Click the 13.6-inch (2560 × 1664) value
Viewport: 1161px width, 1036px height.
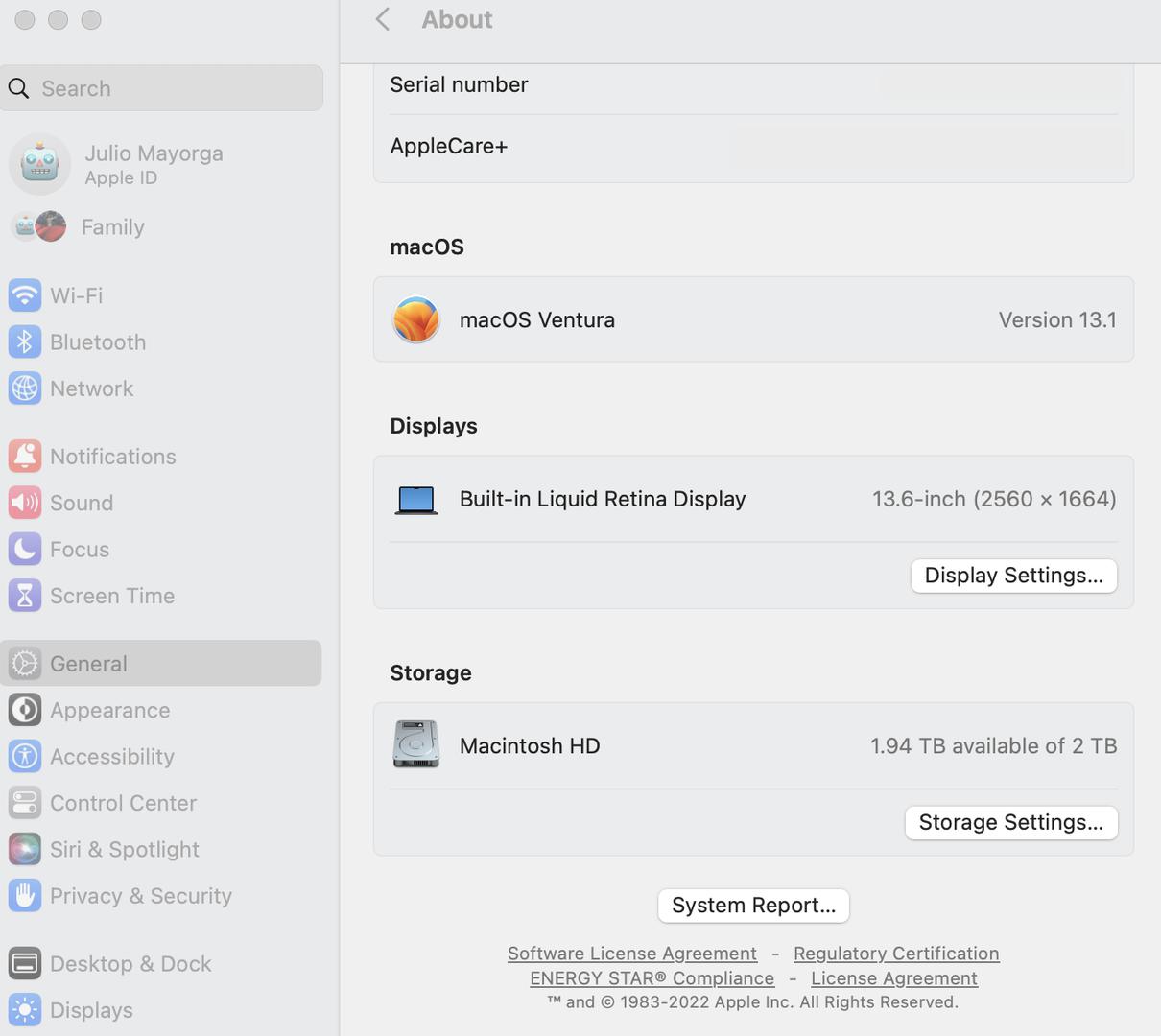[x=994, y=499]
